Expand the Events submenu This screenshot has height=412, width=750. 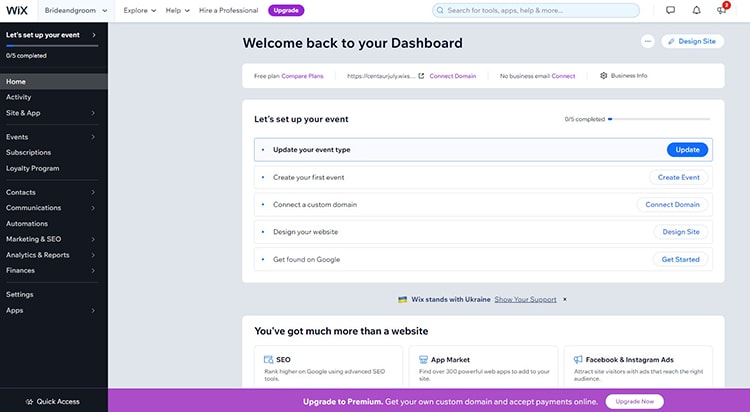(93, 137)
